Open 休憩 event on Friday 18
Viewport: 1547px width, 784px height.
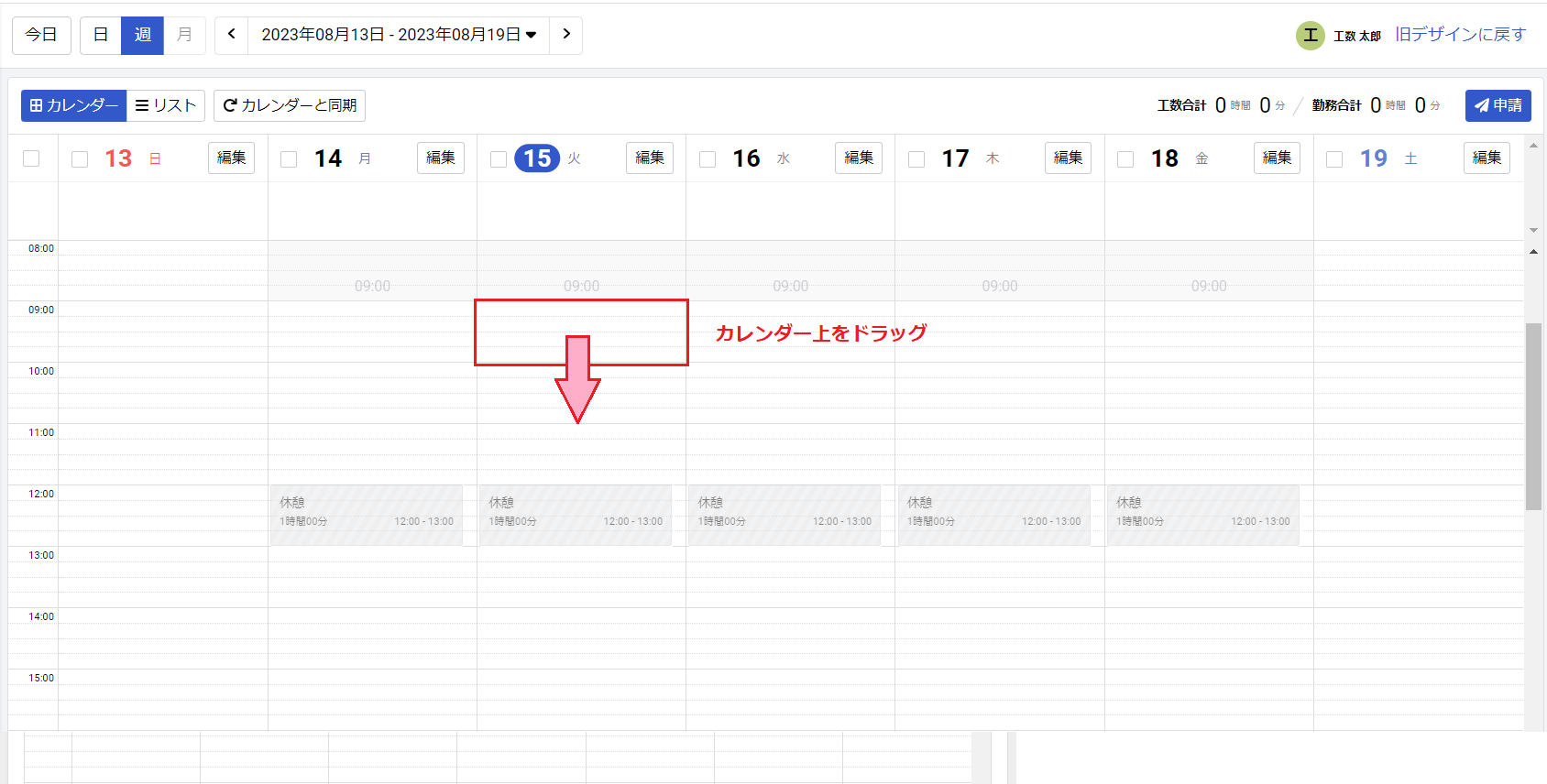pos(1203,516)
